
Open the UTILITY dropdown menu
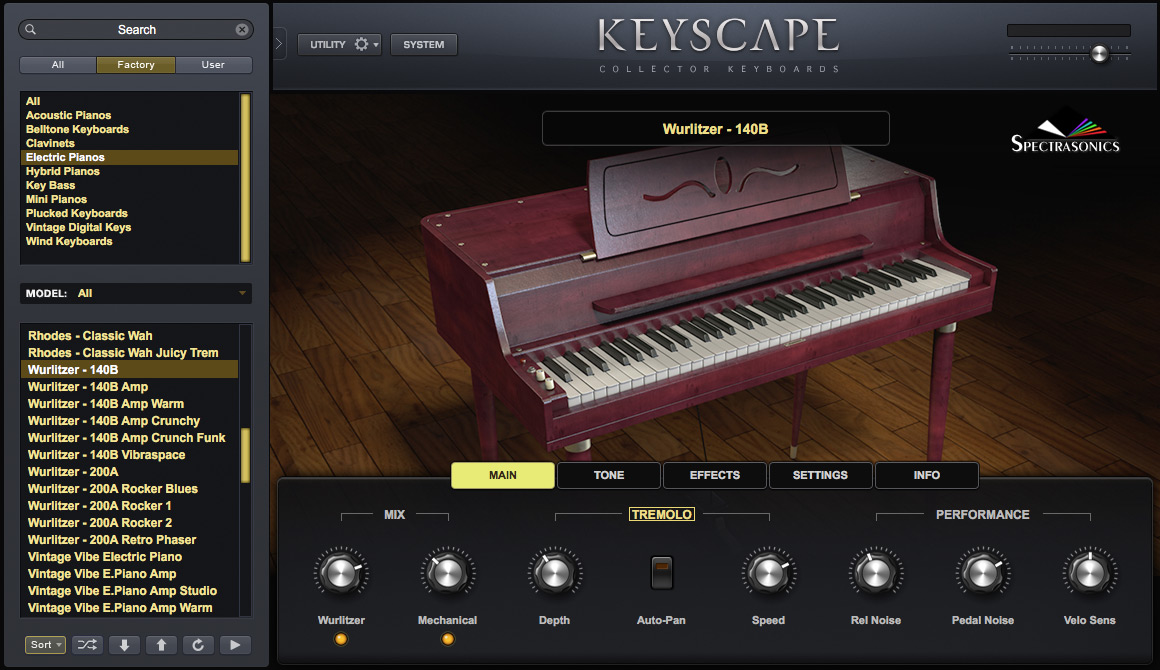(x=340, y=44)
